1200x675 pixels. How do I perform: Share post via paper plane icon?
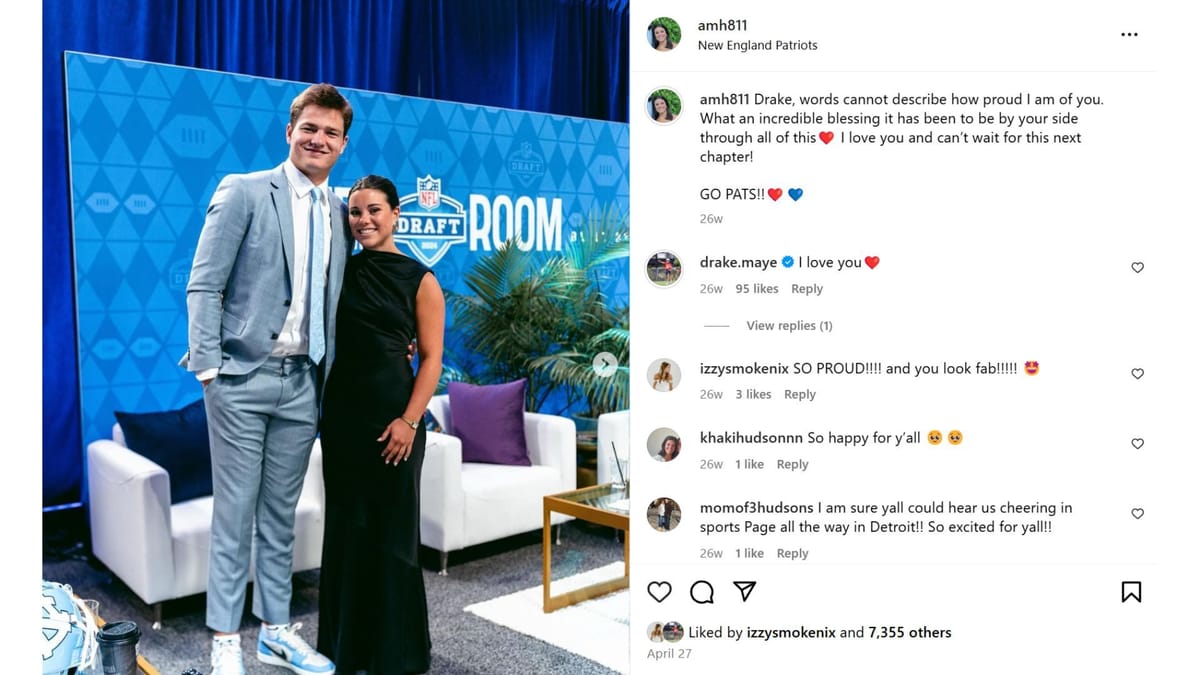(745, 591)
